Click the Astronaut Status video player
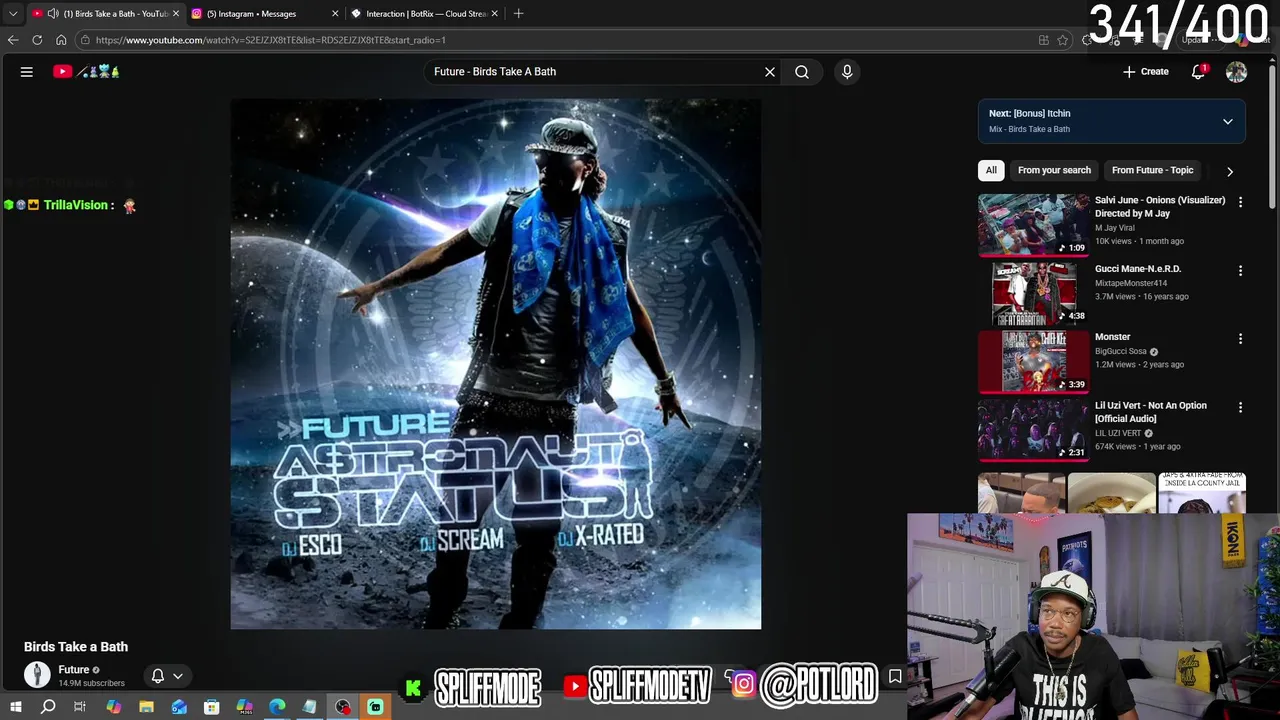 (496, 364)
